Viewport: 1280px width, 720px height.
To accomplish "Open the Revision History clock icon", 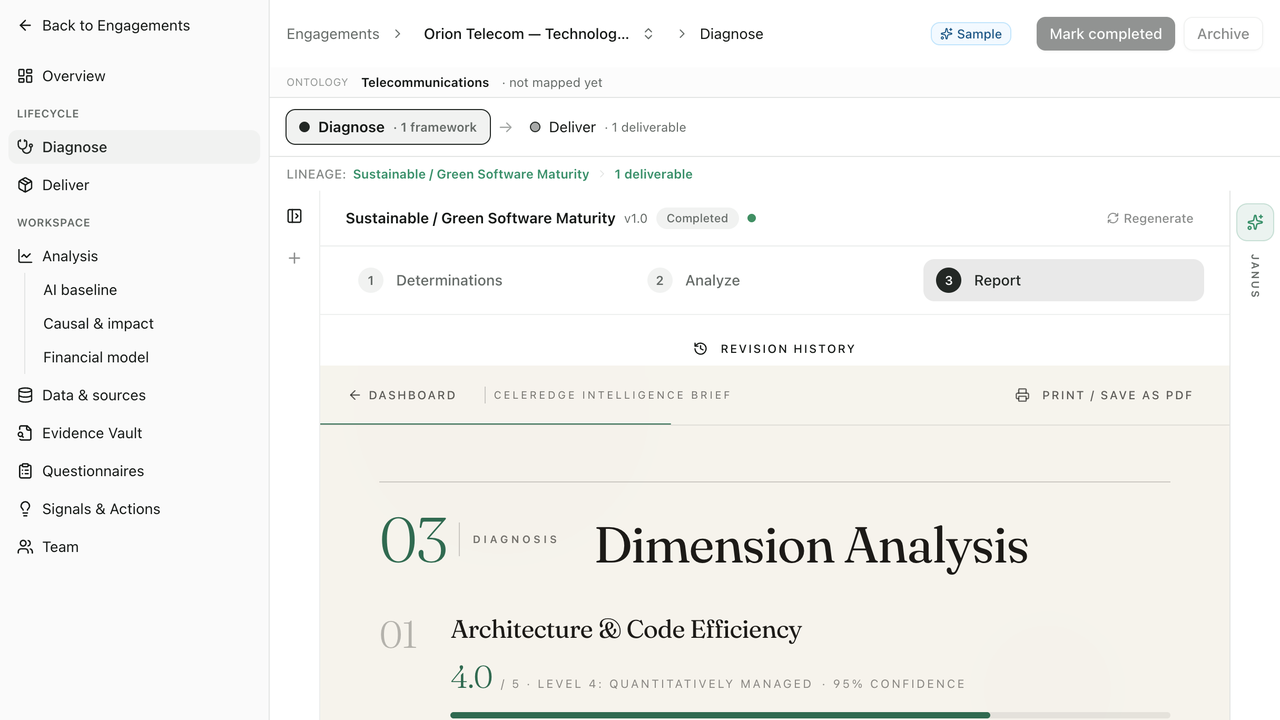I will 700,349.
